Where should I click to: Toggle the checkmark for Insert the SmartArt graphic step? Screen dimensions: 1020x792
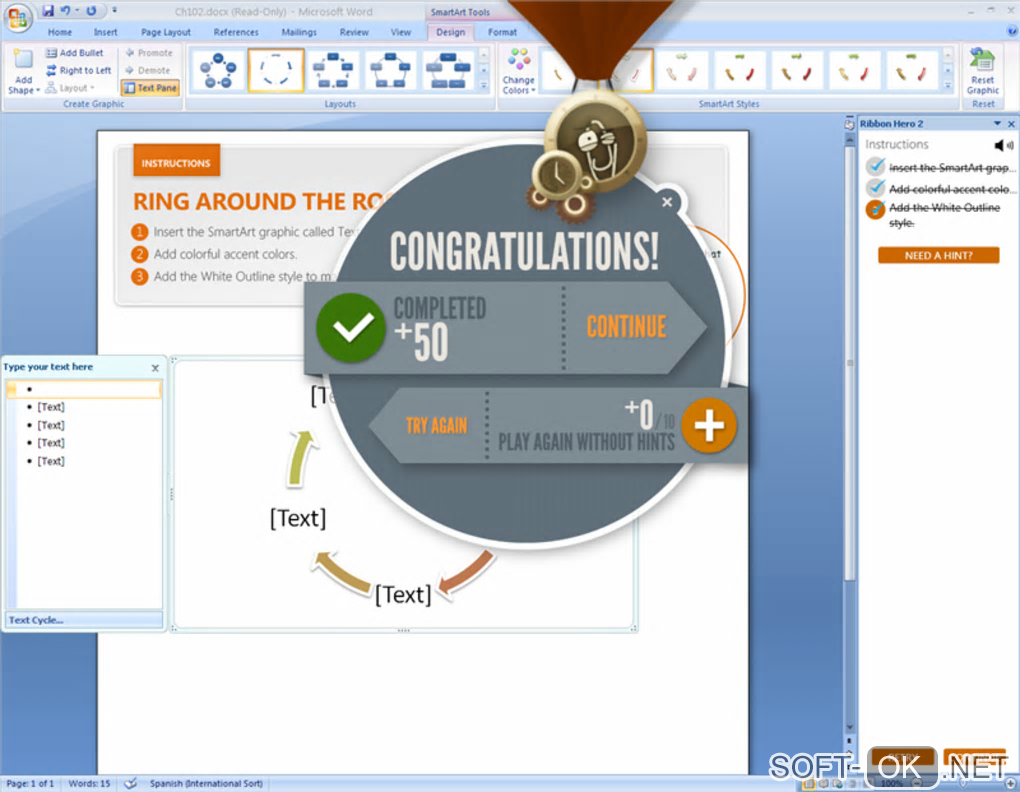pyautogui.click(x=876, y=166)
